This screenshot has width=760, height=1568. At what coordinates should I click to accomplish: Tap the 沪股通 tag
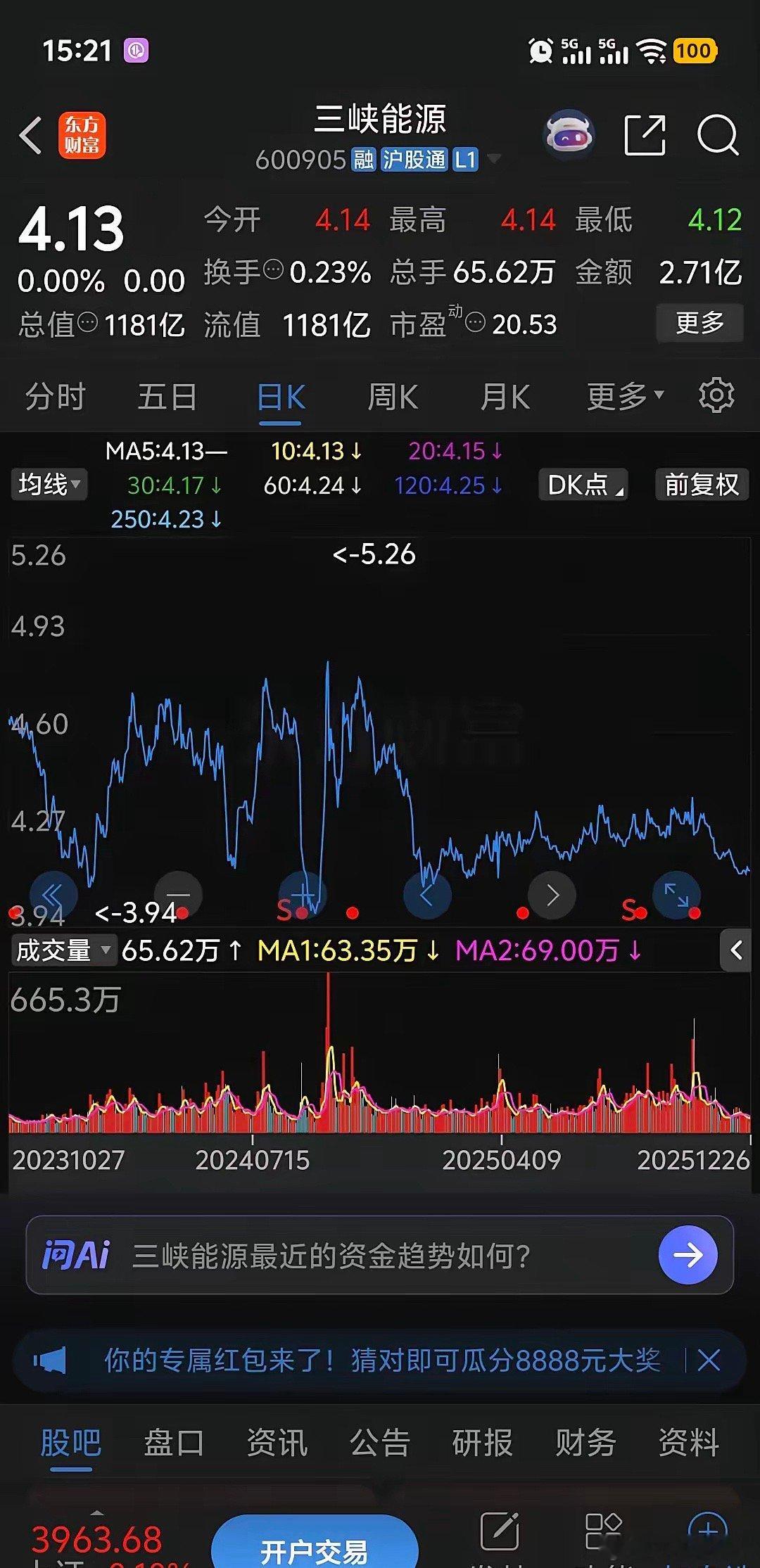(414, 160)
